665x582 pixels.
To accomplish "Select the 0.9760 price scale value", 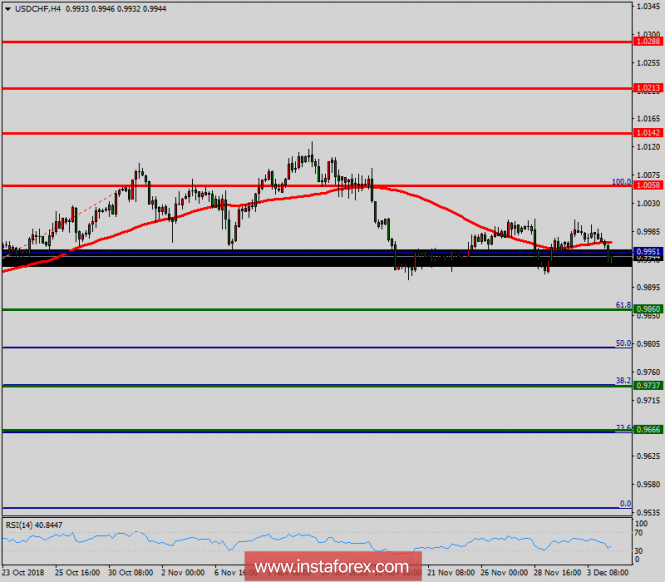I will pyautogui.click(x=648, y=372).
